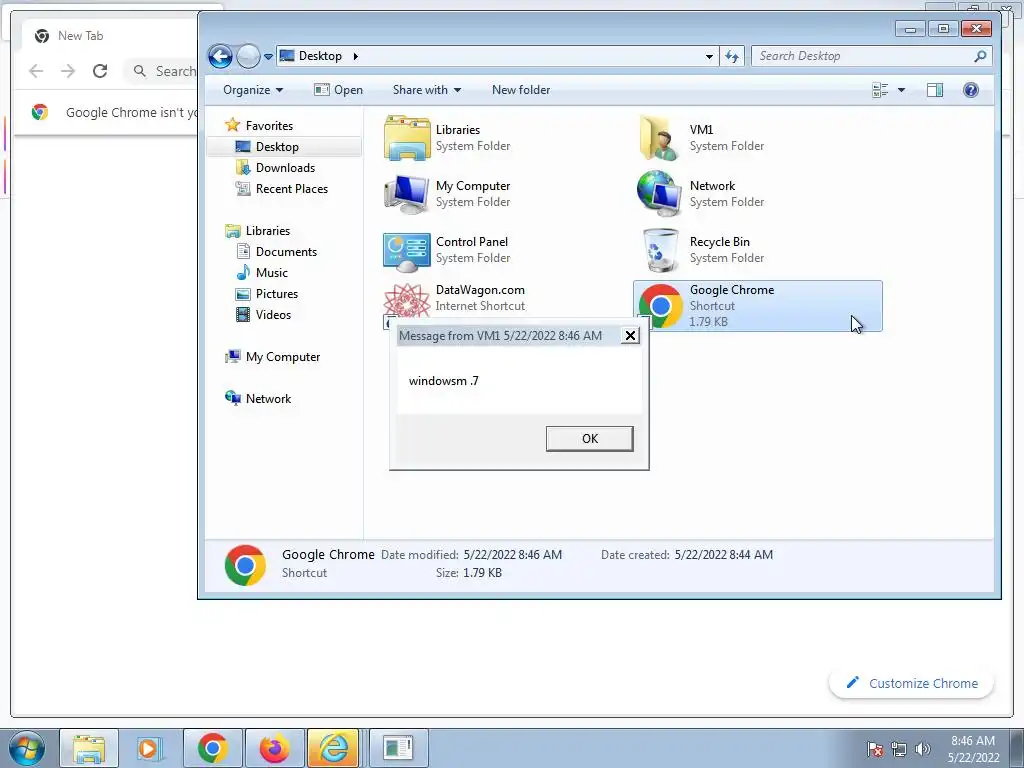Screen dimensions: 1024x768
Task: Select Documents in the navigation pane
Action: [276, 251]
